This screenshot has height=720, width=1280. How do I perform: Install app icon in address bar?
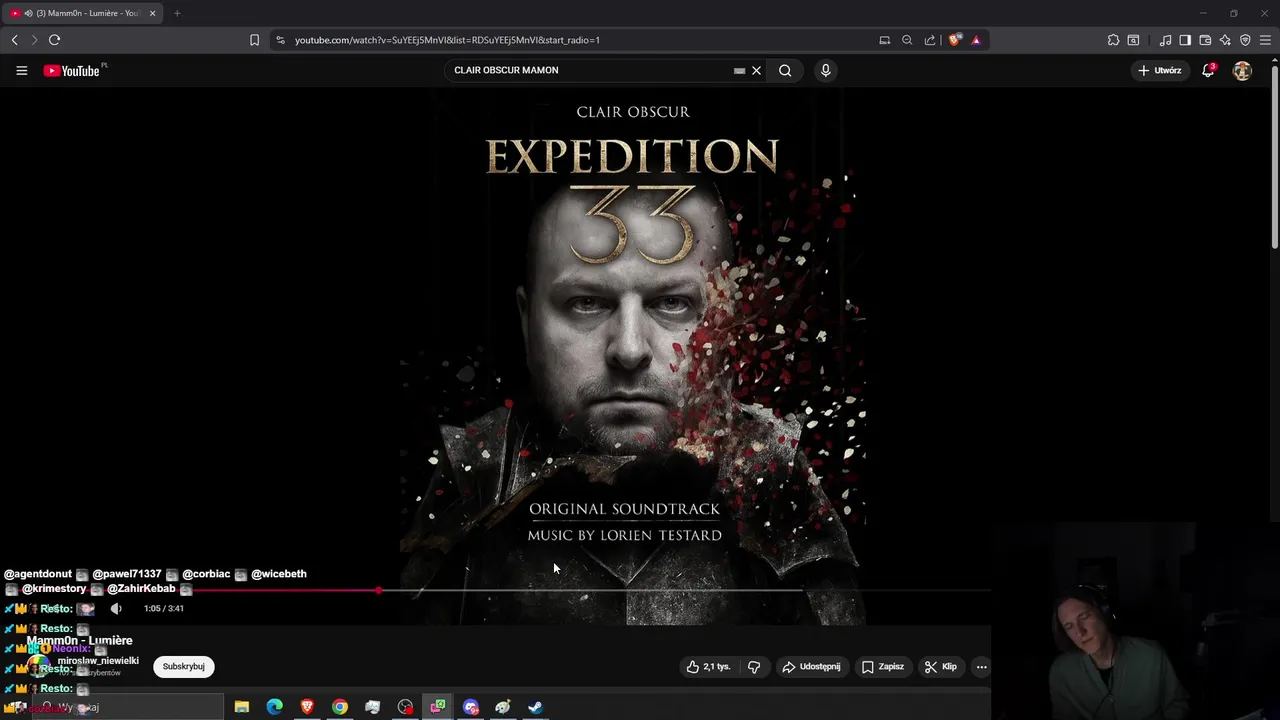(885, 40)
